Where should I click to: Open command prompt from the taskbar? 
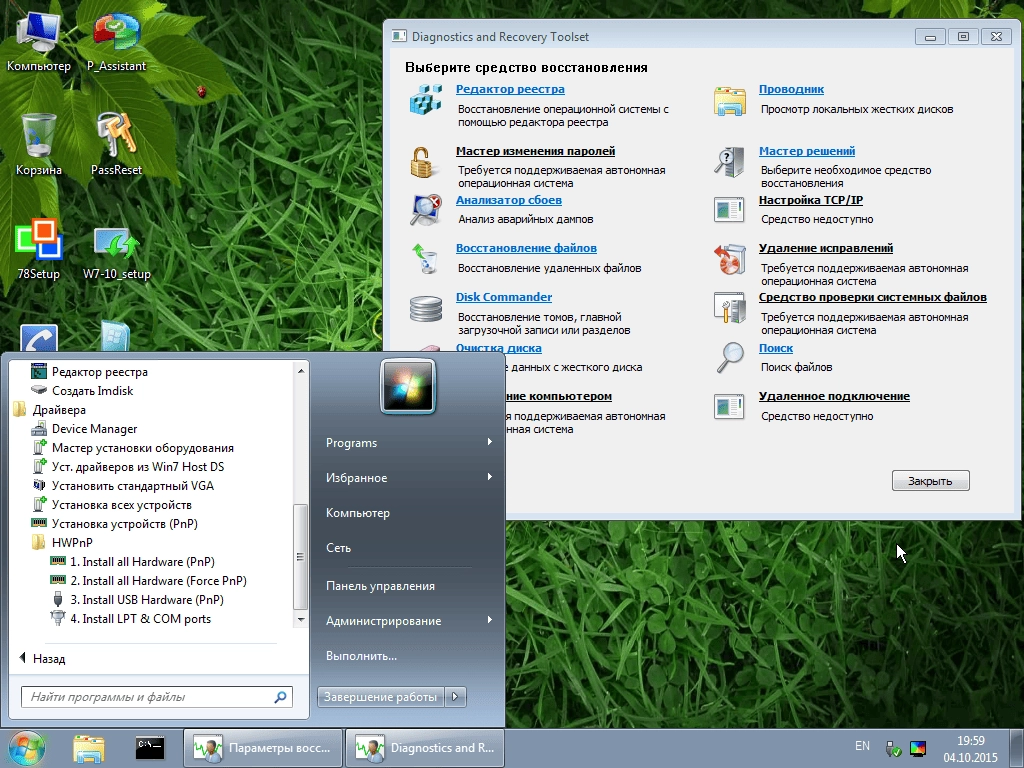(150, 748)
